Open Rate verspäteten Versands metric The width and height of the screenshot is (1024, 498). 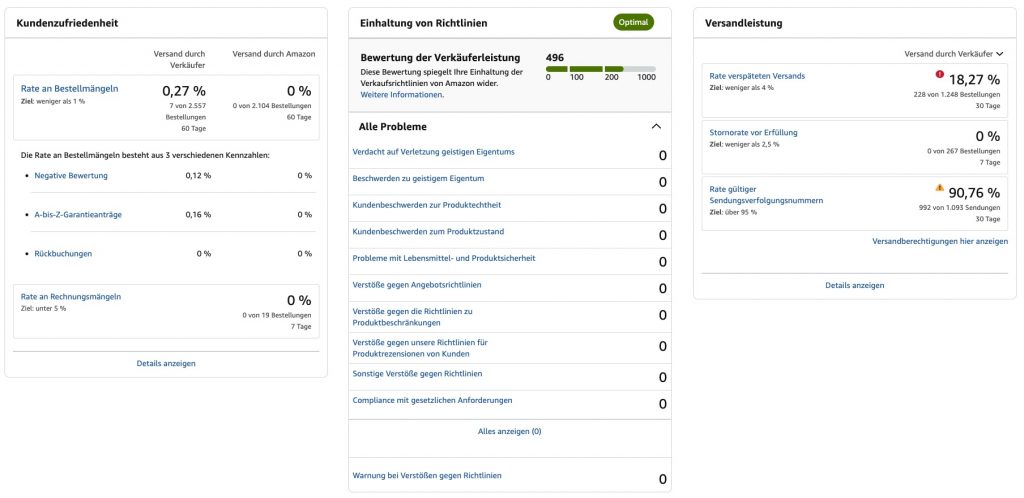click(757, 76)
